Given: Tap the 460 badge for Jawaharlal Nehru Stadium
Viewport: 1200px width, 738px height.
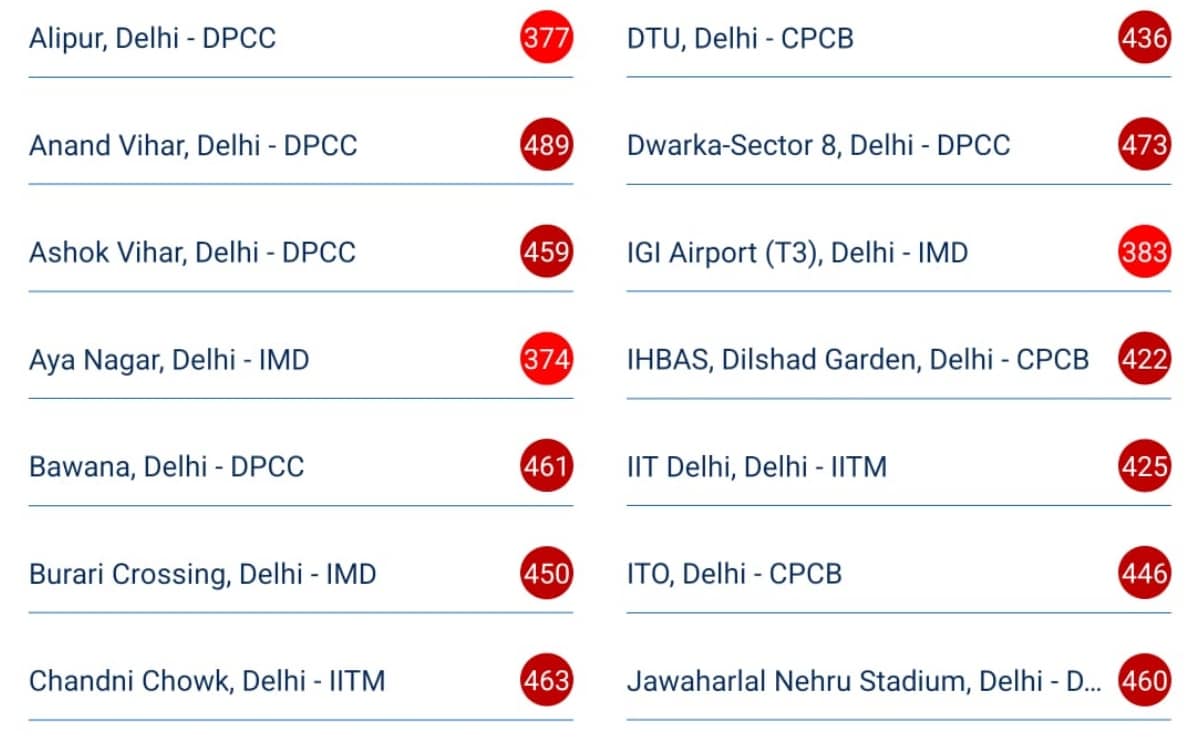Looking at the screenshot, I should point(1144,681).
